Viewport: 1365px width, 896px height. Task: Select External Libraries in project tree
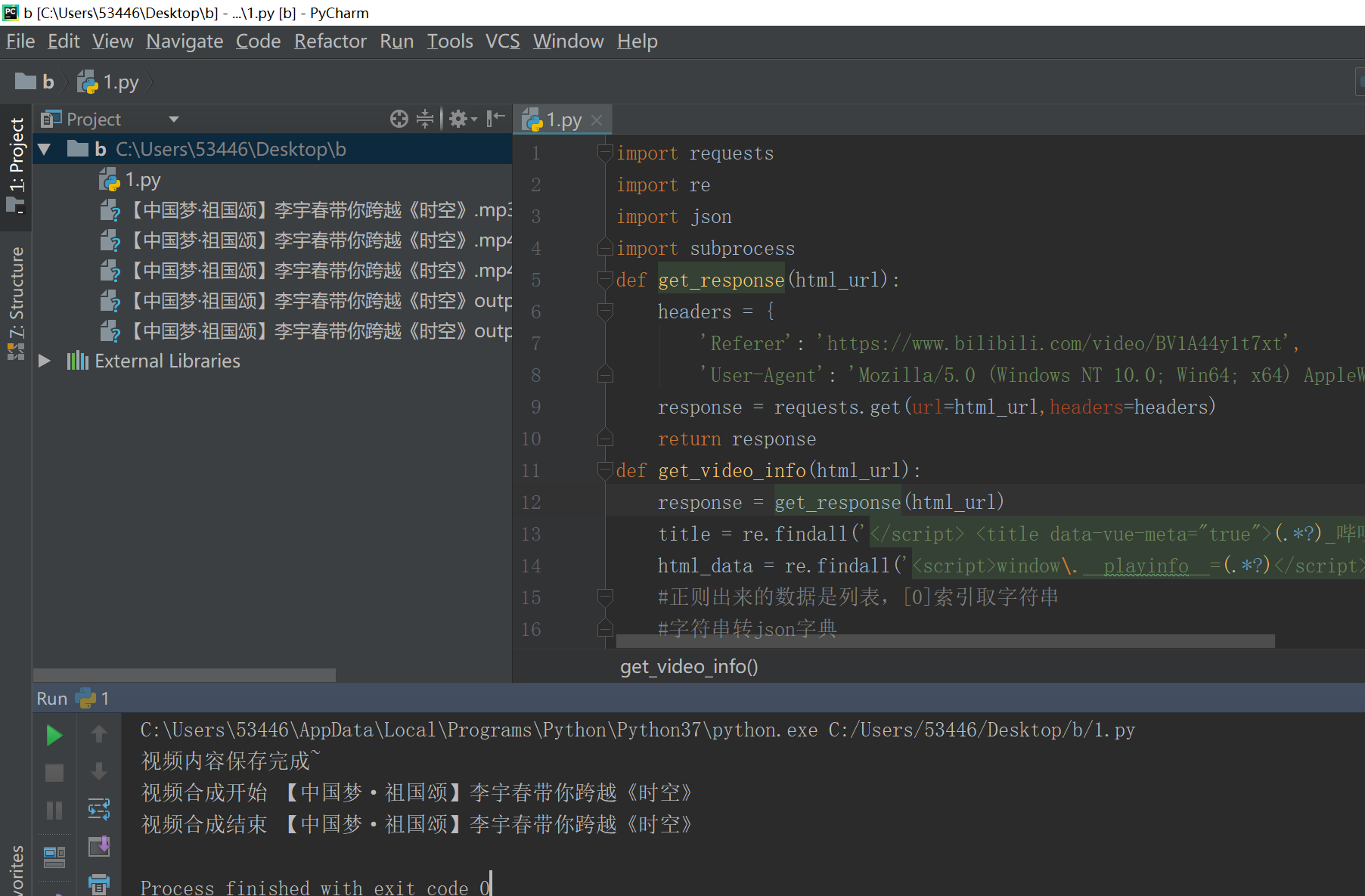point(154,361)
